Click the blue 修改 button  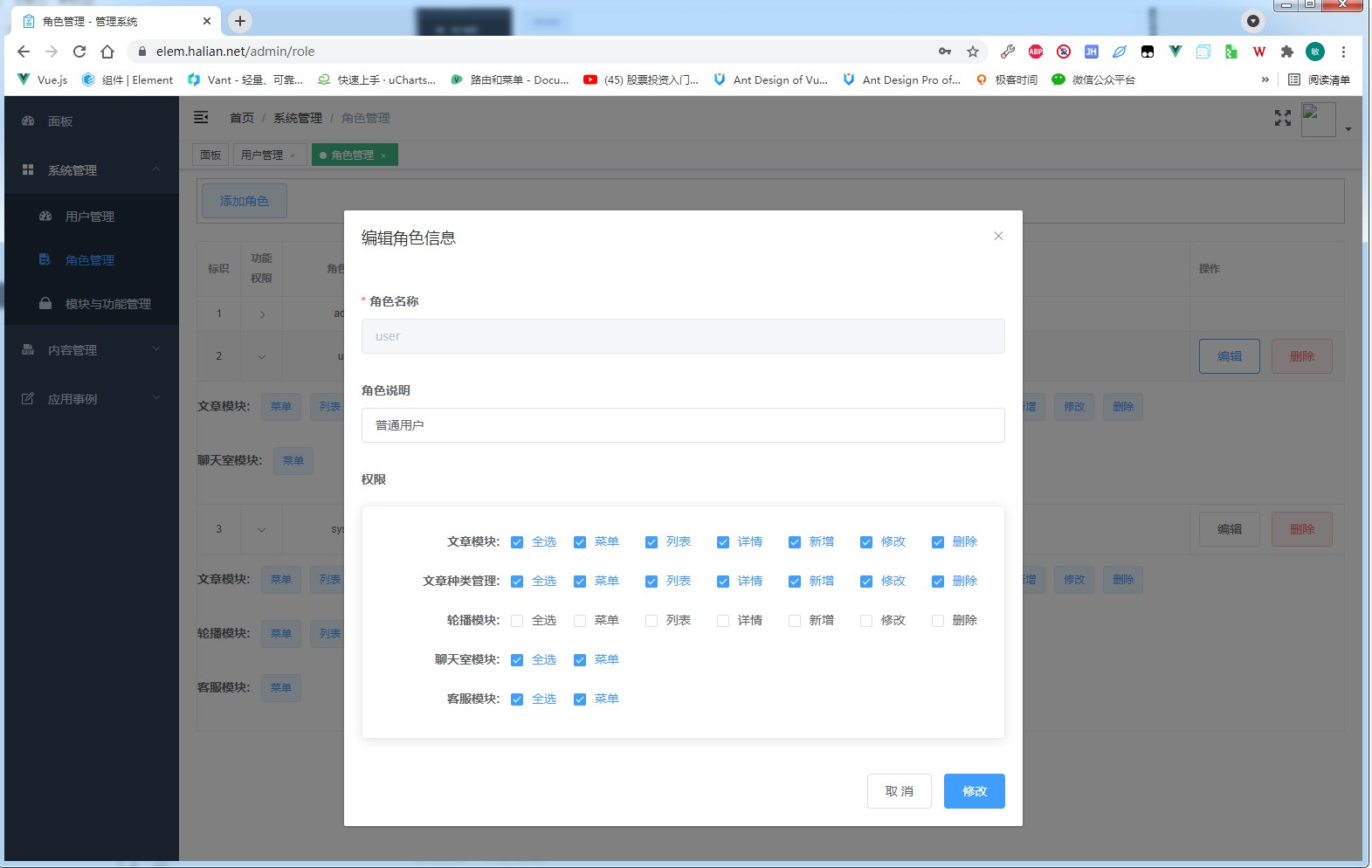tap(975, 791)
